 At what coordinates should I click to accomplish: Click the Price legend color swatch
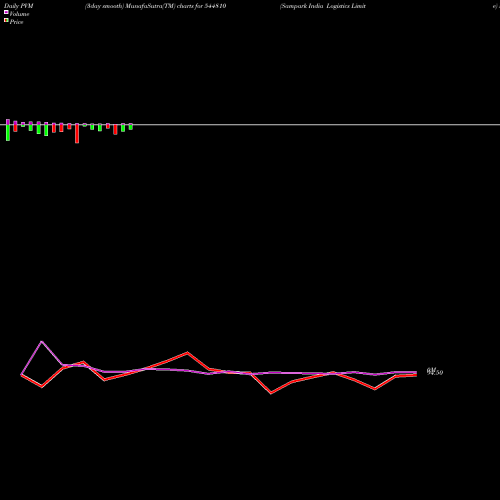pos(6,20)
